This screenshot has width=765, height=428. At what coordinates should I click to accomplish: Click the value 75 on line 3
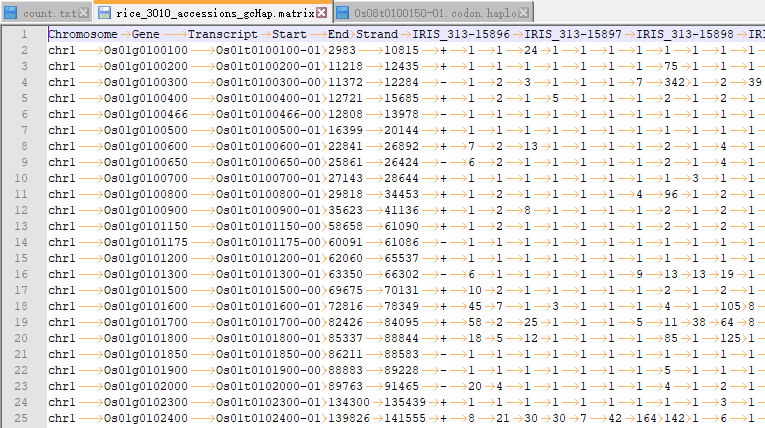click(671, 66)
